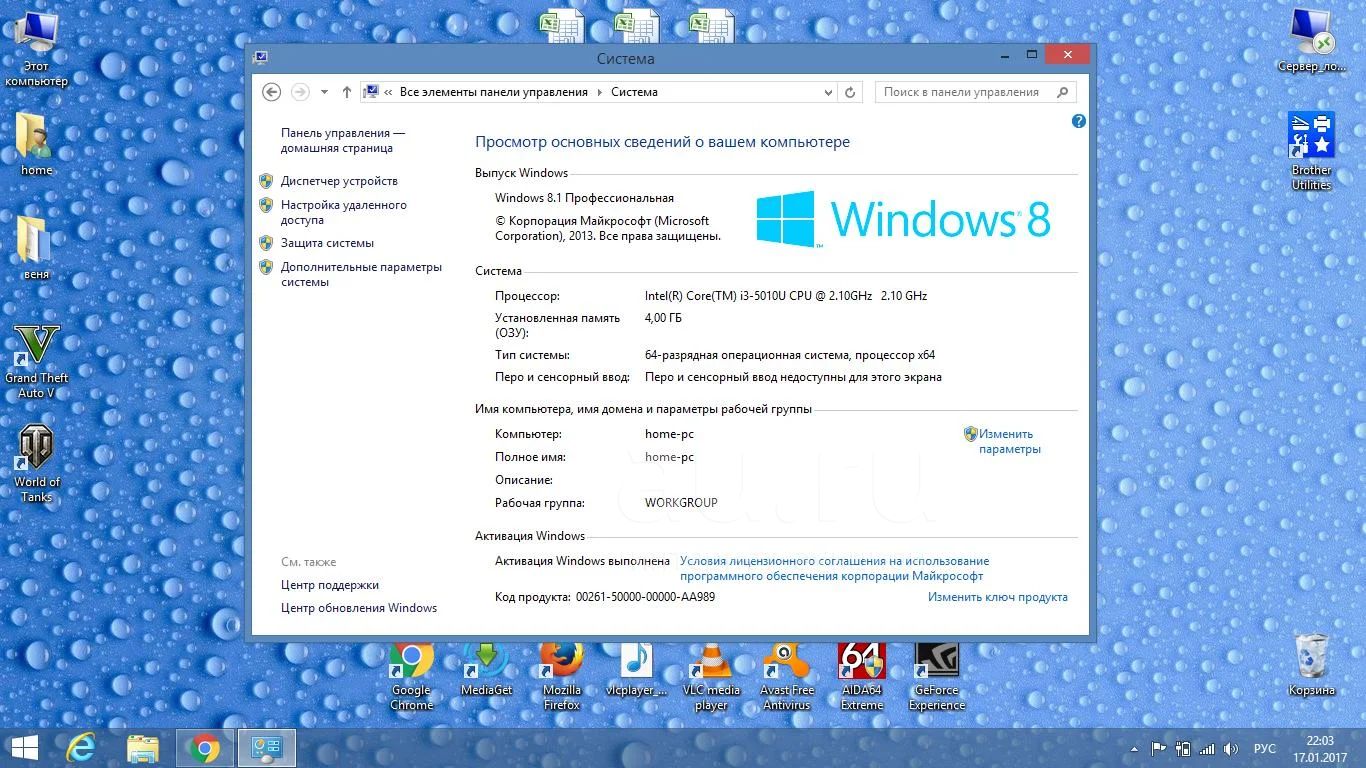Viewport: 1366px width, 768px height.
Task: Click the system icon in the window title bar
Action: (261, 58)
